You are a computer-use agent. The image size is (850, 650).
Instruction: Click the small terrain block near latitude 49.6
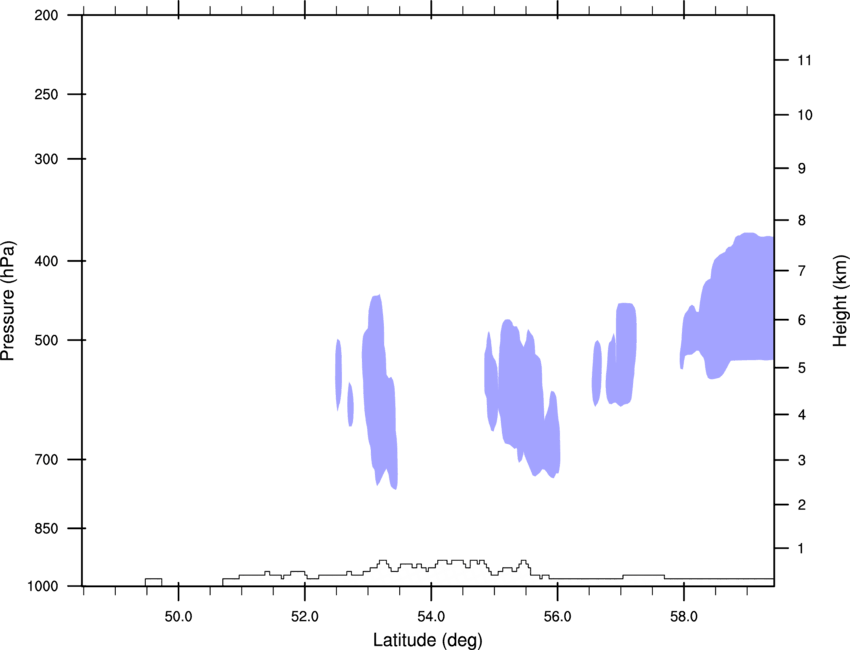tap(153, 582)
